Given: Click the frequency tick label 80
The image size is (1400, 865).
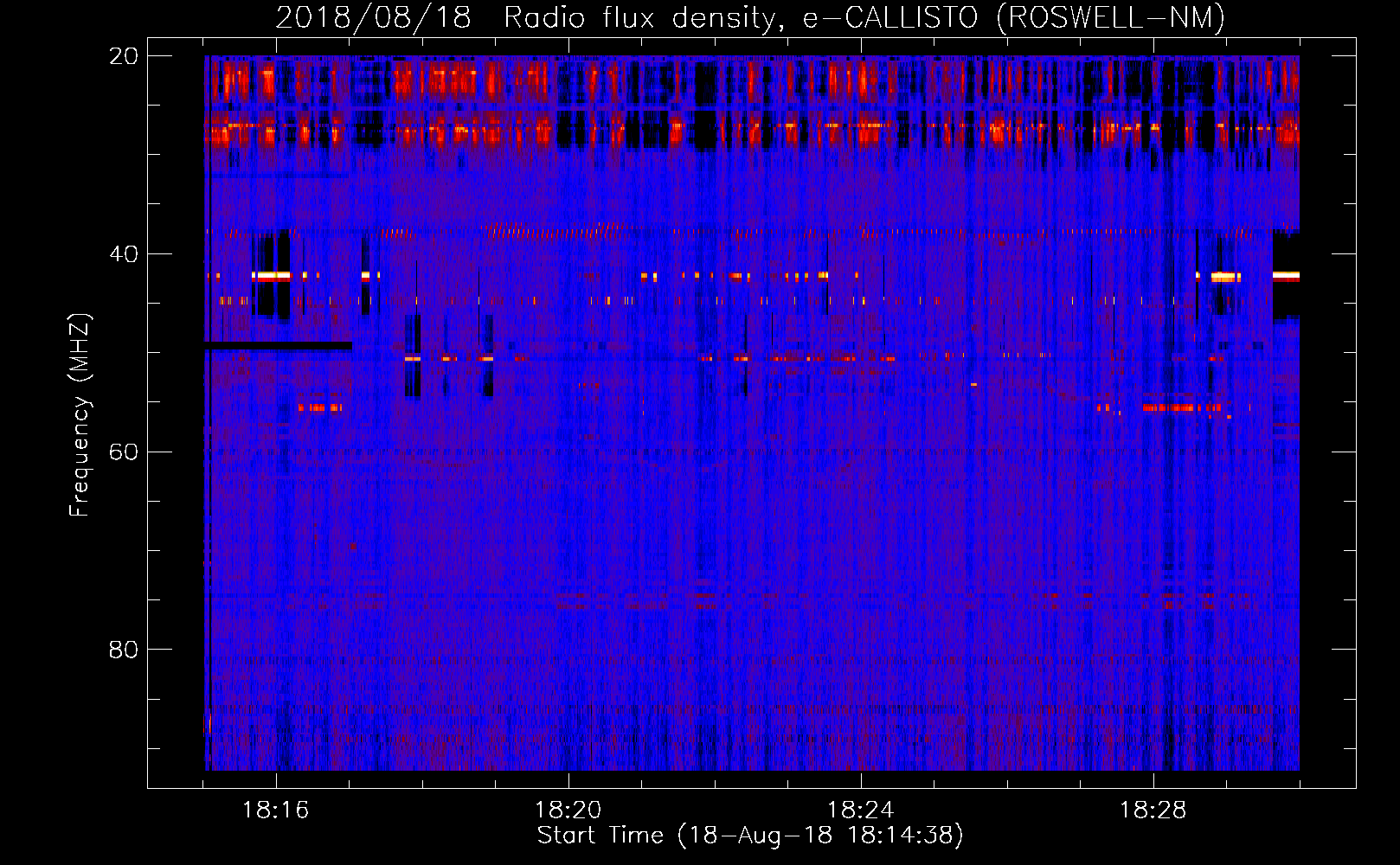Looking at the screenshot, I should click(x=124, y=650).
